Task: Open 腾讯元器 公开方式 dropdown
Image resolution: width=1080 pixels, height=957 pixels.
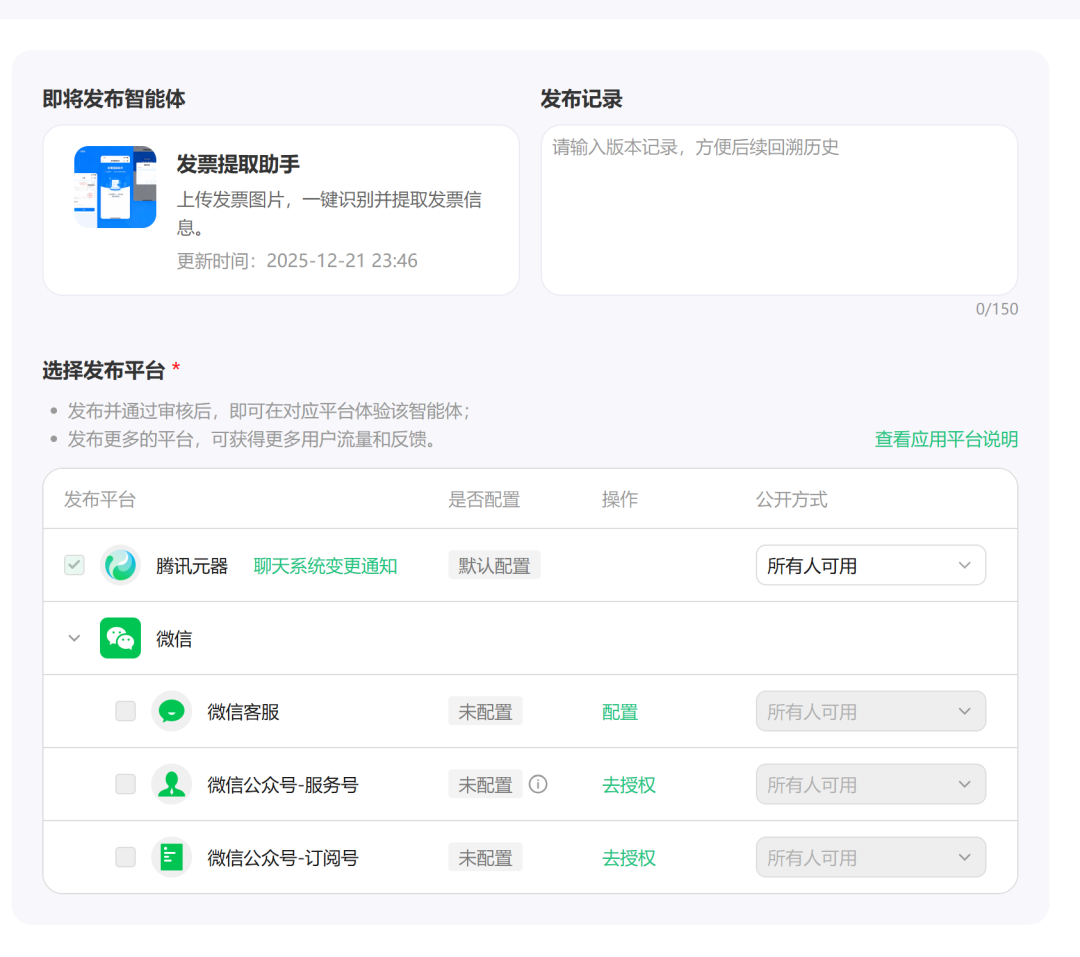Action: (x=870, y=566)
